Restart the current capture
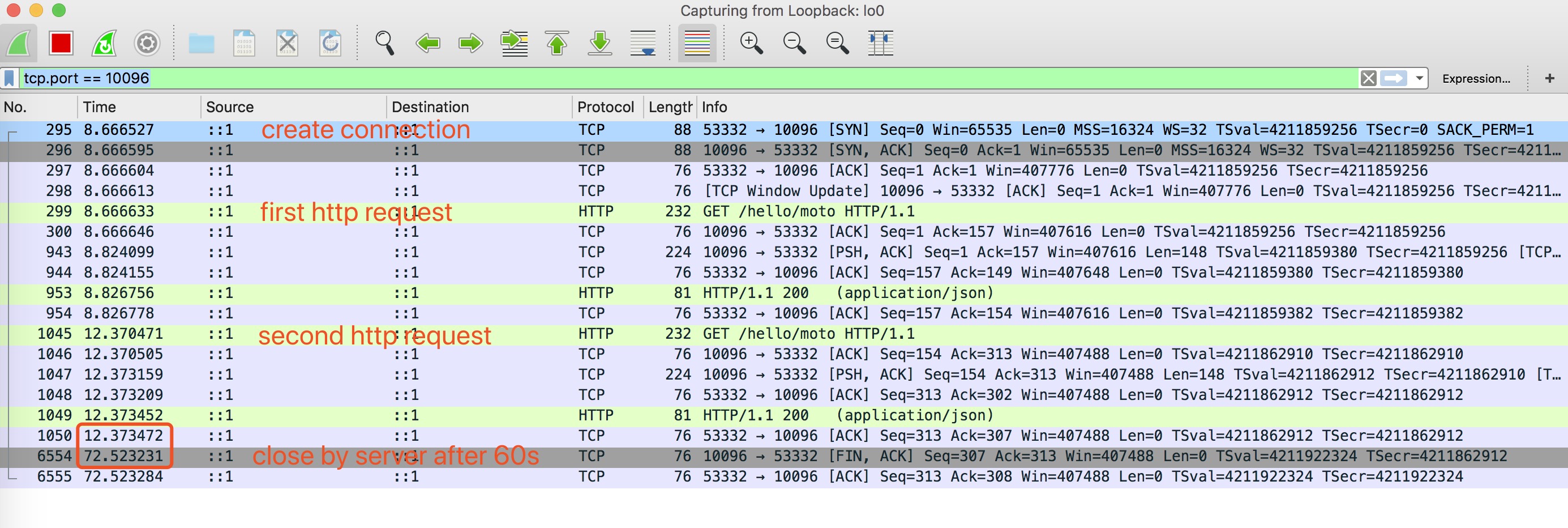The width and height of the screenshot is (1568, 528). pos(104,43)
